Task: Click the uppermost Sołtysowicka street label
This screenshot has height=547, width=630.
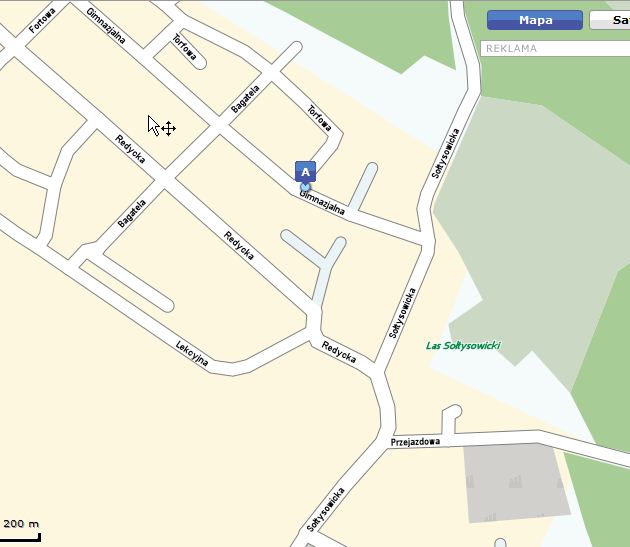Action: click(x=445, y=154)
